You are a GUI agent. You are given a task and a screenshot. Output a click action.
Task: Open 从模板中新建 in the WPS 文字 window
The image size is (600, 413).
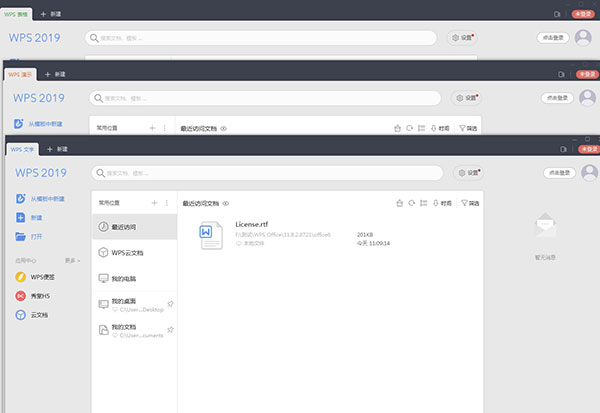pos(40,199)
